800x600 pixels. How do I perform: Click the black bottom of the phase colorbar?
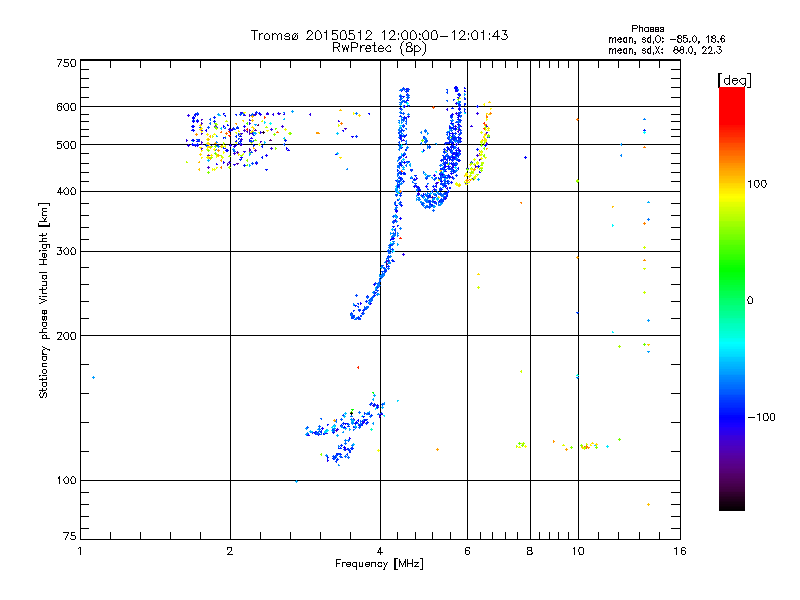[732, 503]
